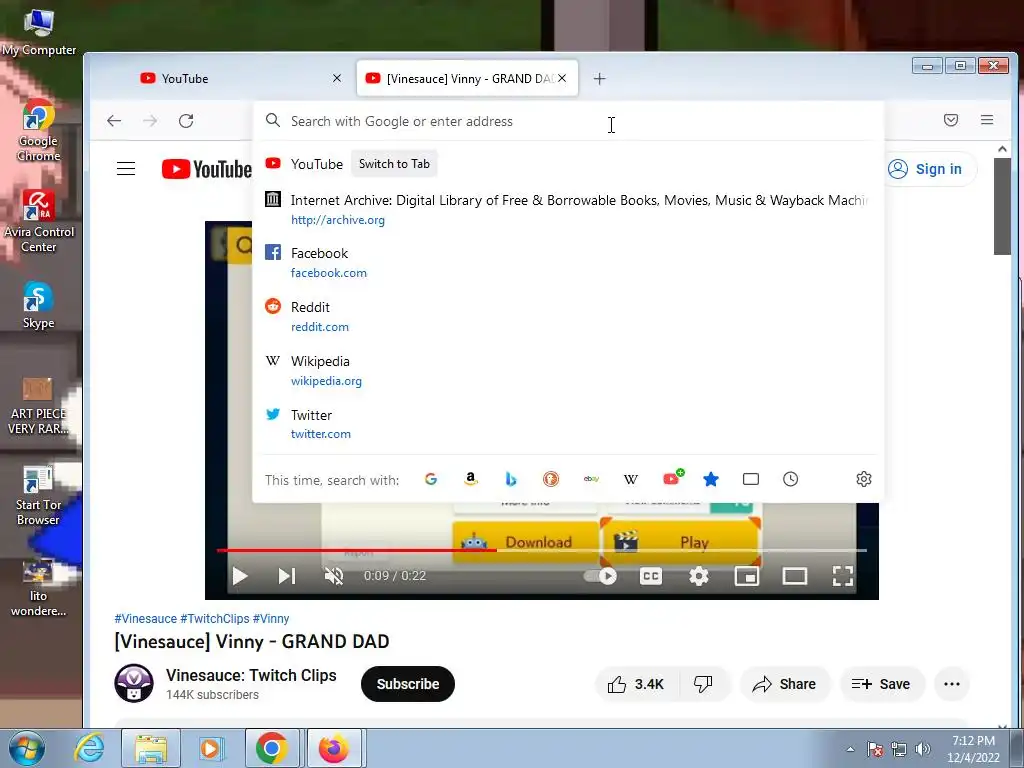Search bookmarks with star icon
The height and width of the screenshot is (768, 1024).
(x=711, y=479)
